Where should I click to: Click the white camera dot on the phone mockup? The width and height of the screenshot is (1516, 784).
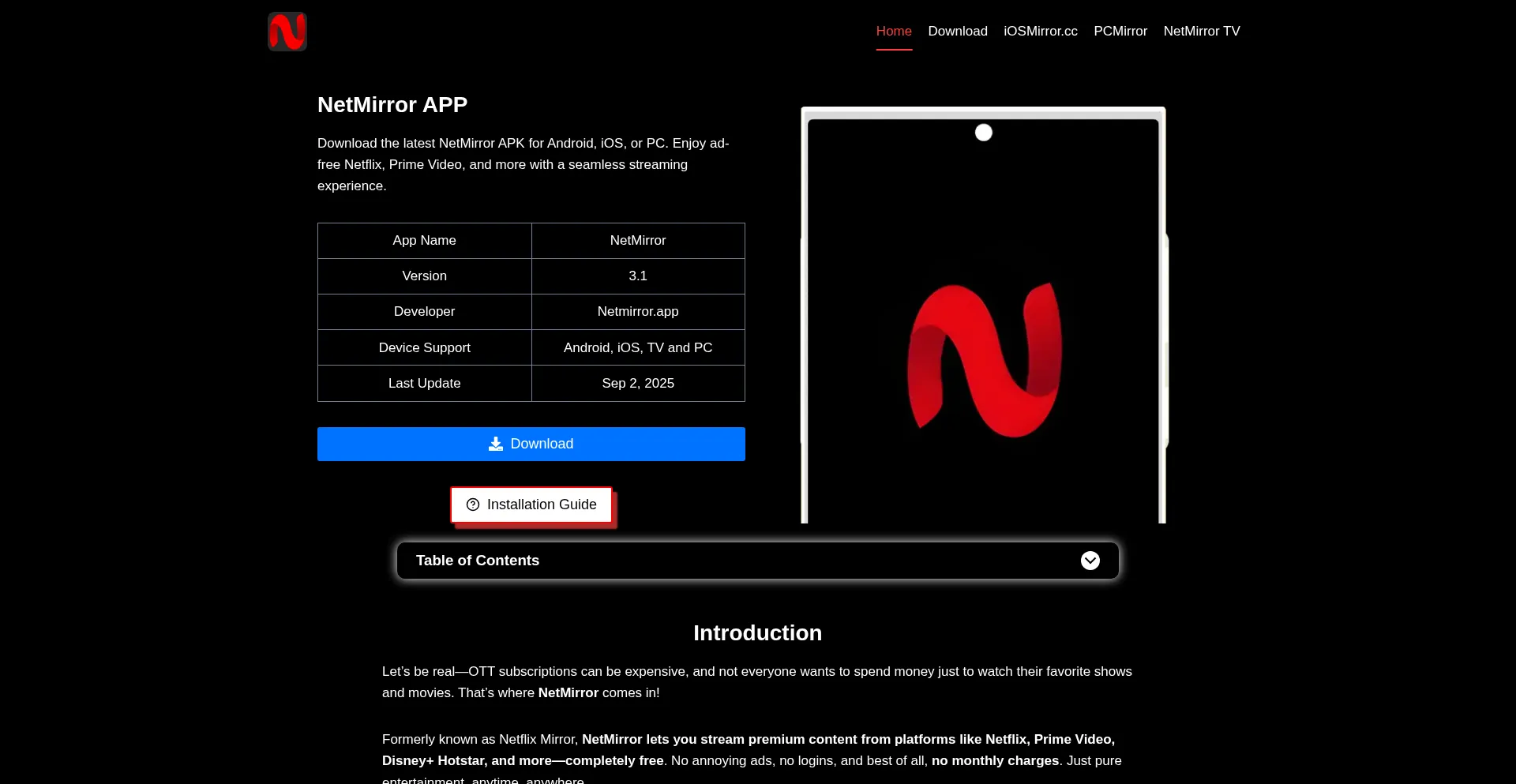(x=983, y=133)
